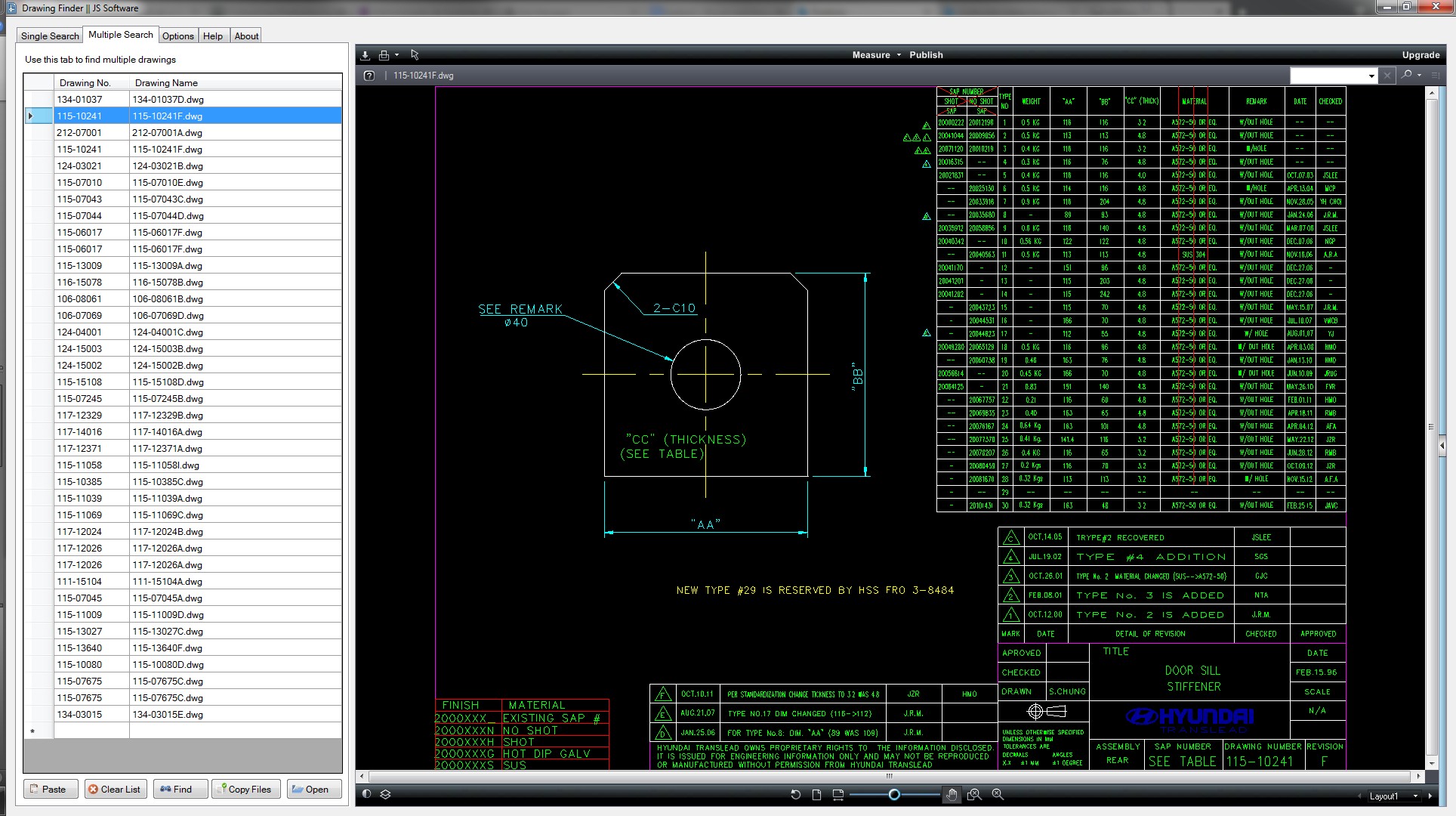The height and width of the screenshot is (816, 1456).
Task: Open the layers panel icon
Action: (x=385, y=794)
